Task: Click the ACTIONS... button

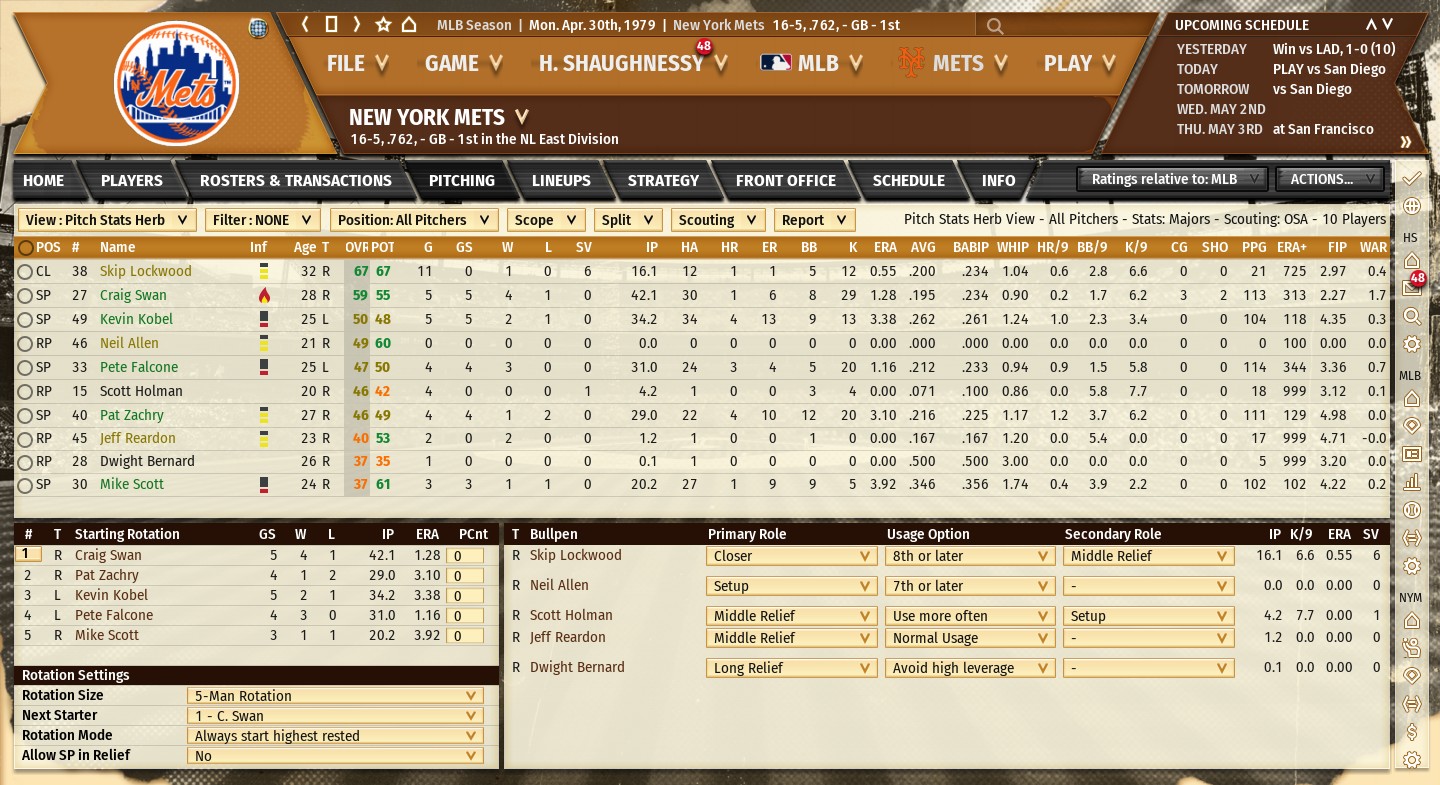Action: click(x=1330, y=179)
